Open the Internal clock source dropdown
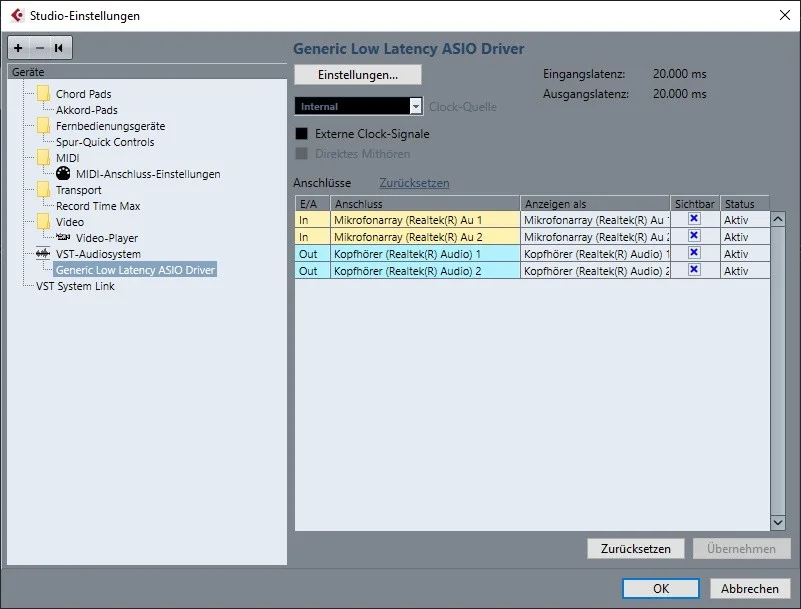The image size is (801, 609). point(359,106)
